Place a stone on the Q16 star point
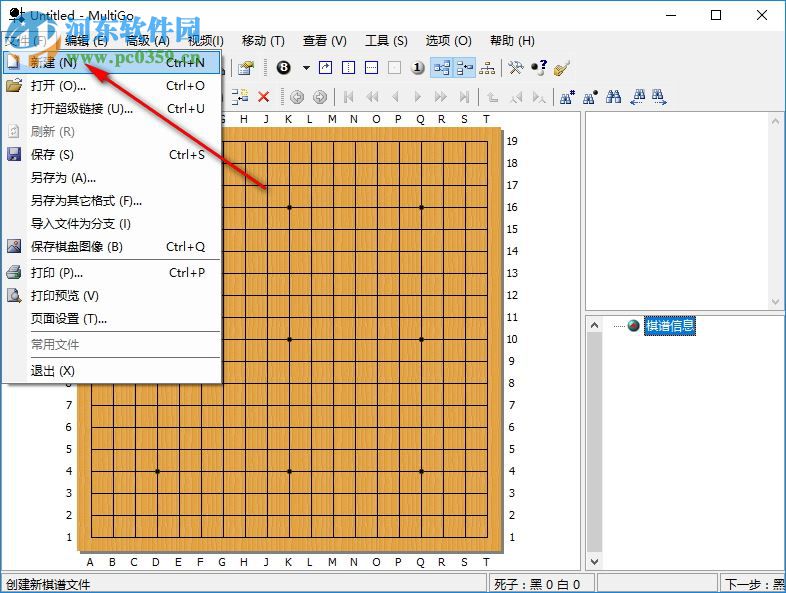This screenshot has height=593, width=786. [x=421, y=207]
